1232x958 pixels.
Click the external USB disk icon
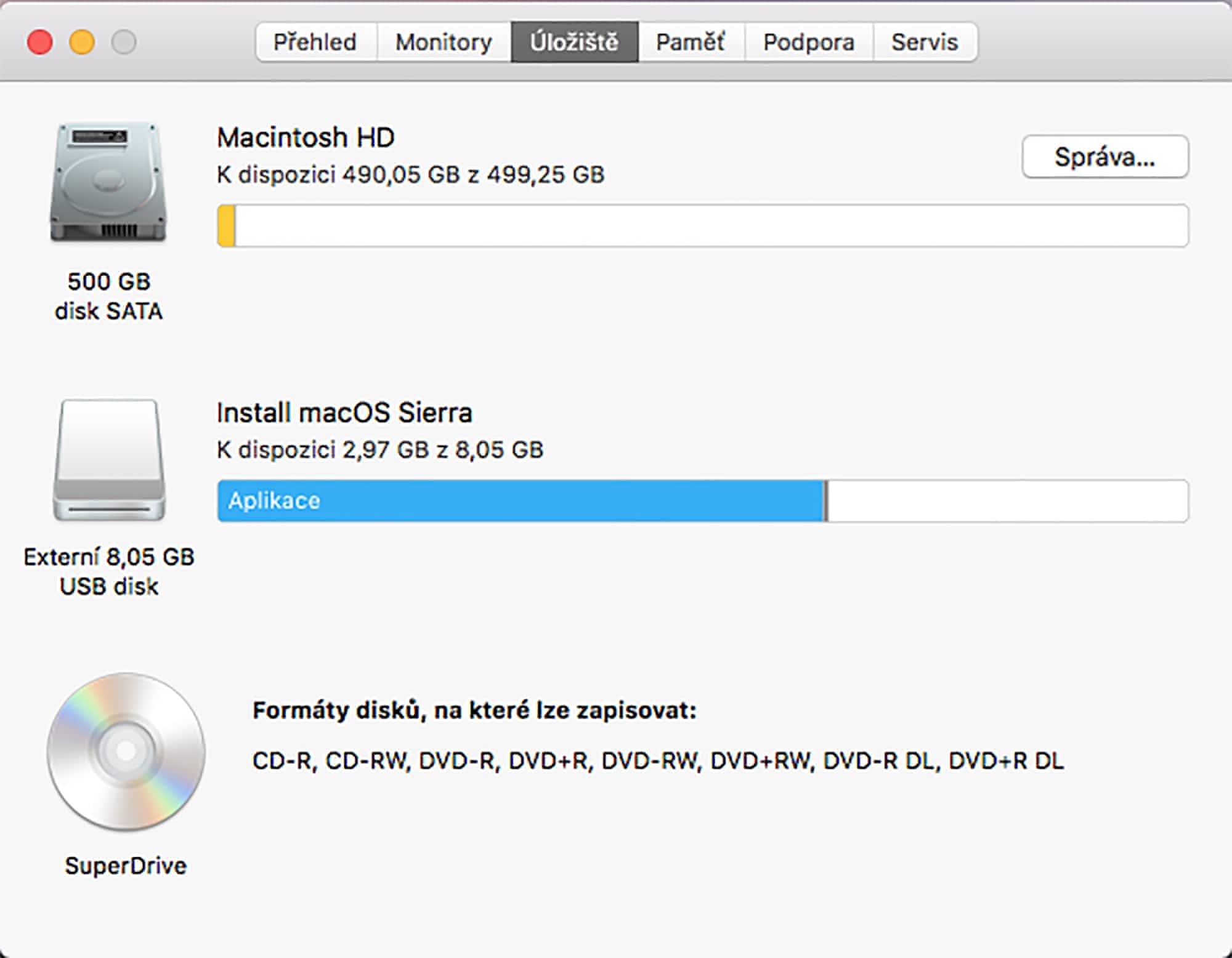pos(109,460)
